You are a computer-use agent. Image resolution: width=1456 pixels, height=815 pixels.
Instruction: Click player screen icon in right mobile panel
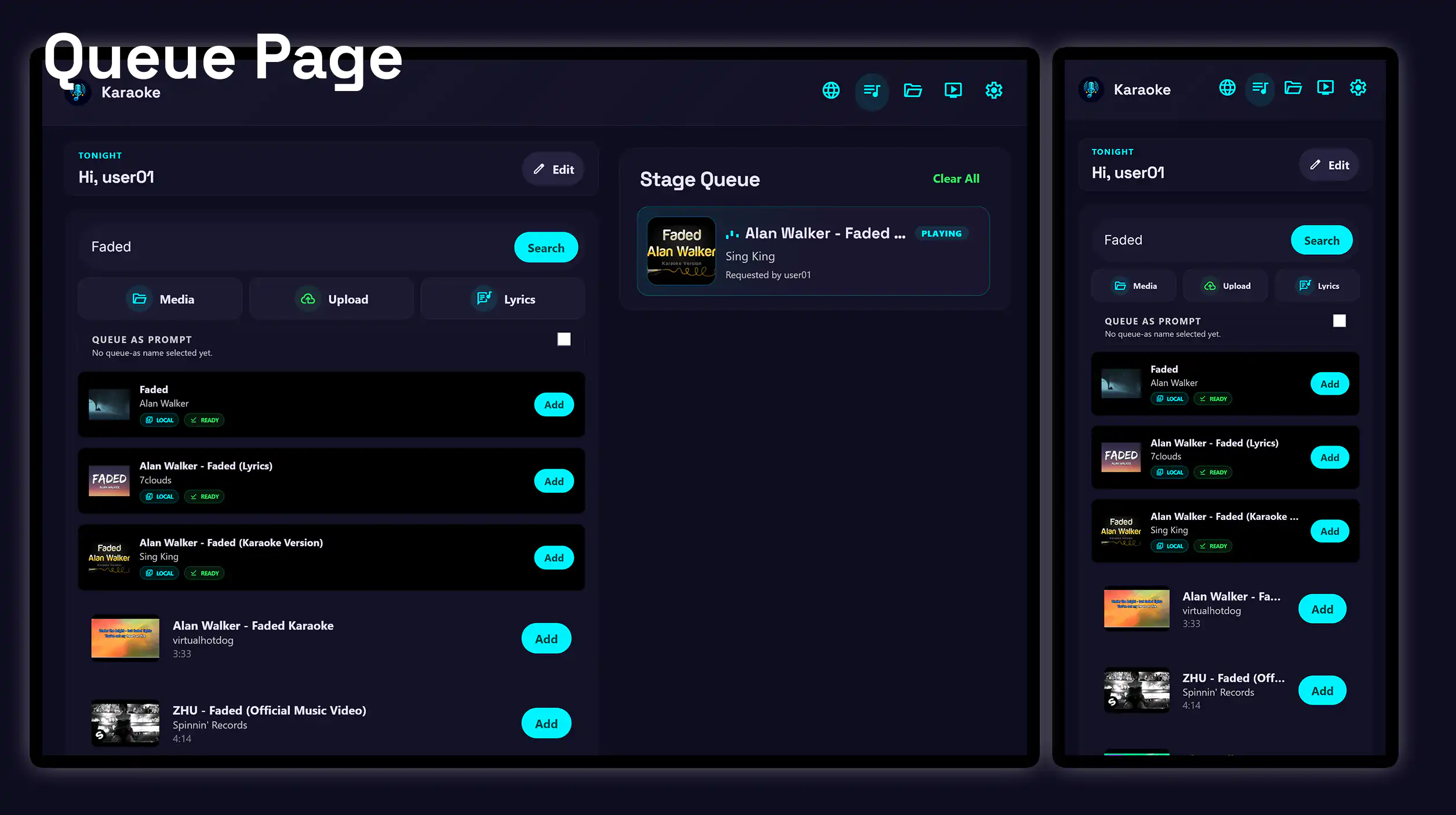point(1326,88)
